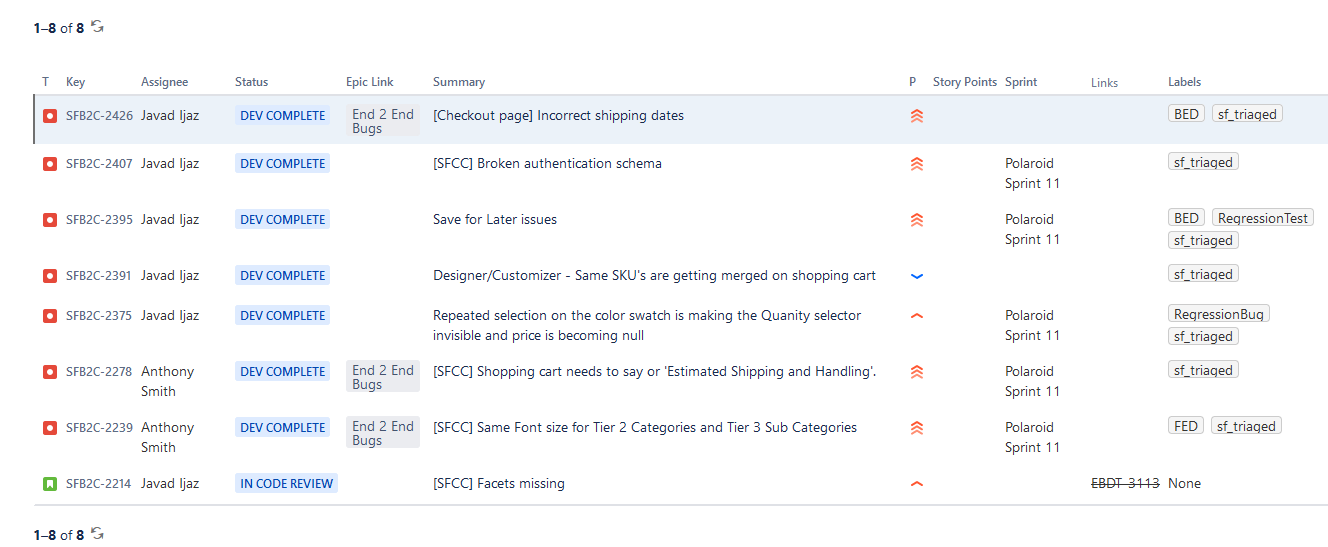The width and height of the screenshot is (1328, 547).
Task: Open '[SFCC] Broken authentication schema' summary link
Action: tap(547, 164)
